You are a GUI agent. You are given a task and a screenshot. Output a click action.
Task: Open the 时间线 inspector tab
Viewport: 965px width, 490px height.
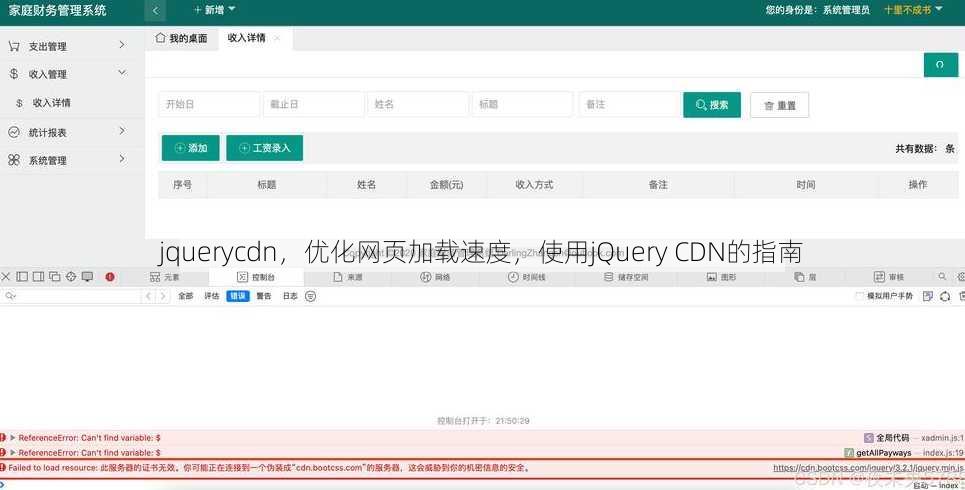click(x=527, y=278)
